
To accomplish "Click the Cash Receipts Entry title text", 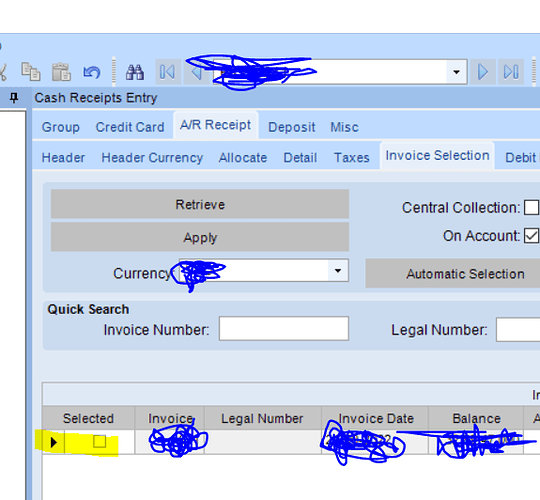I will [96, 98].
